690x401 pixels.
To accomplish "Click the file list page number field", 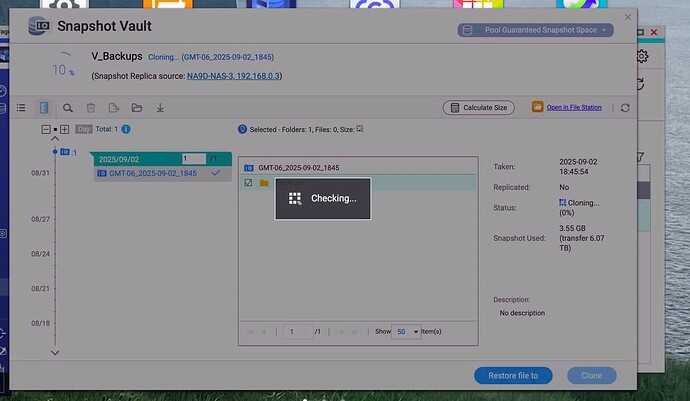I will point(298,331).
